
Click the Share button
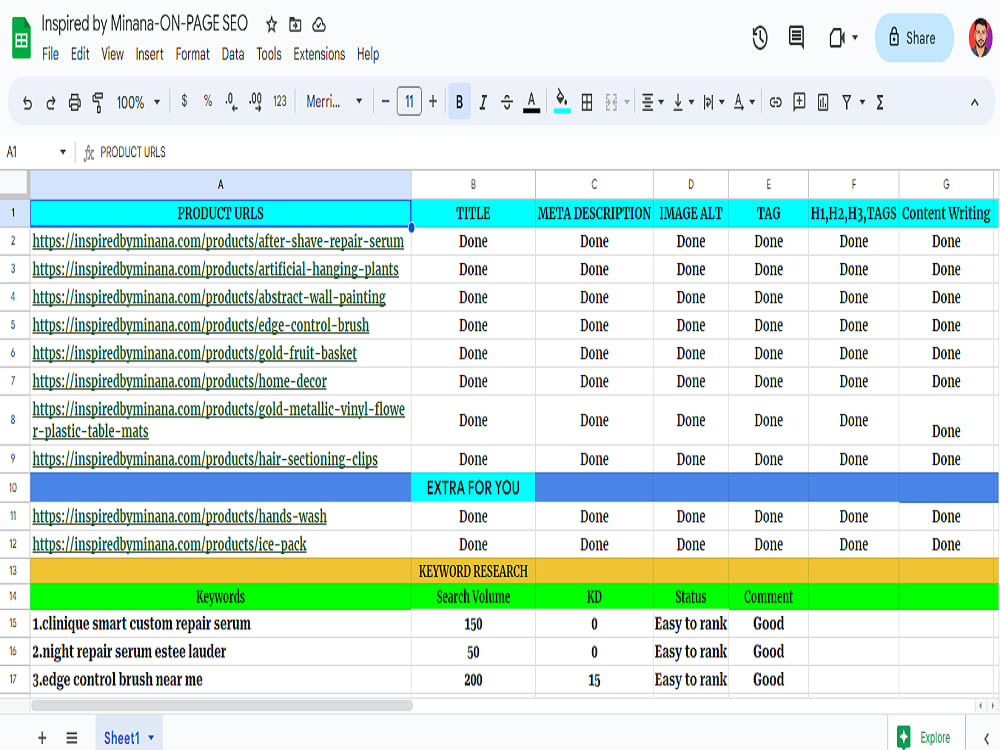click(913, 38)
